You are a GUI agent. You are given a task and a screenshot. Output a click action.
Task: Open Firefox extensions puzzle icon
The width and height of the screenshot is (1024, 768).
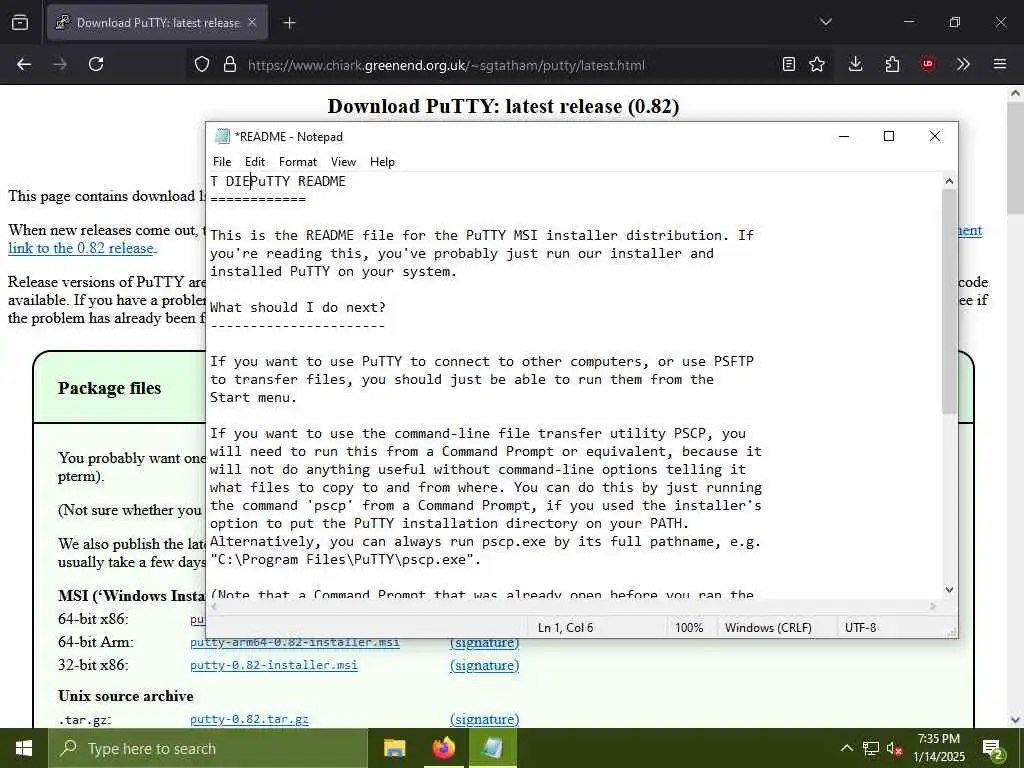click(x=892, y=64)
